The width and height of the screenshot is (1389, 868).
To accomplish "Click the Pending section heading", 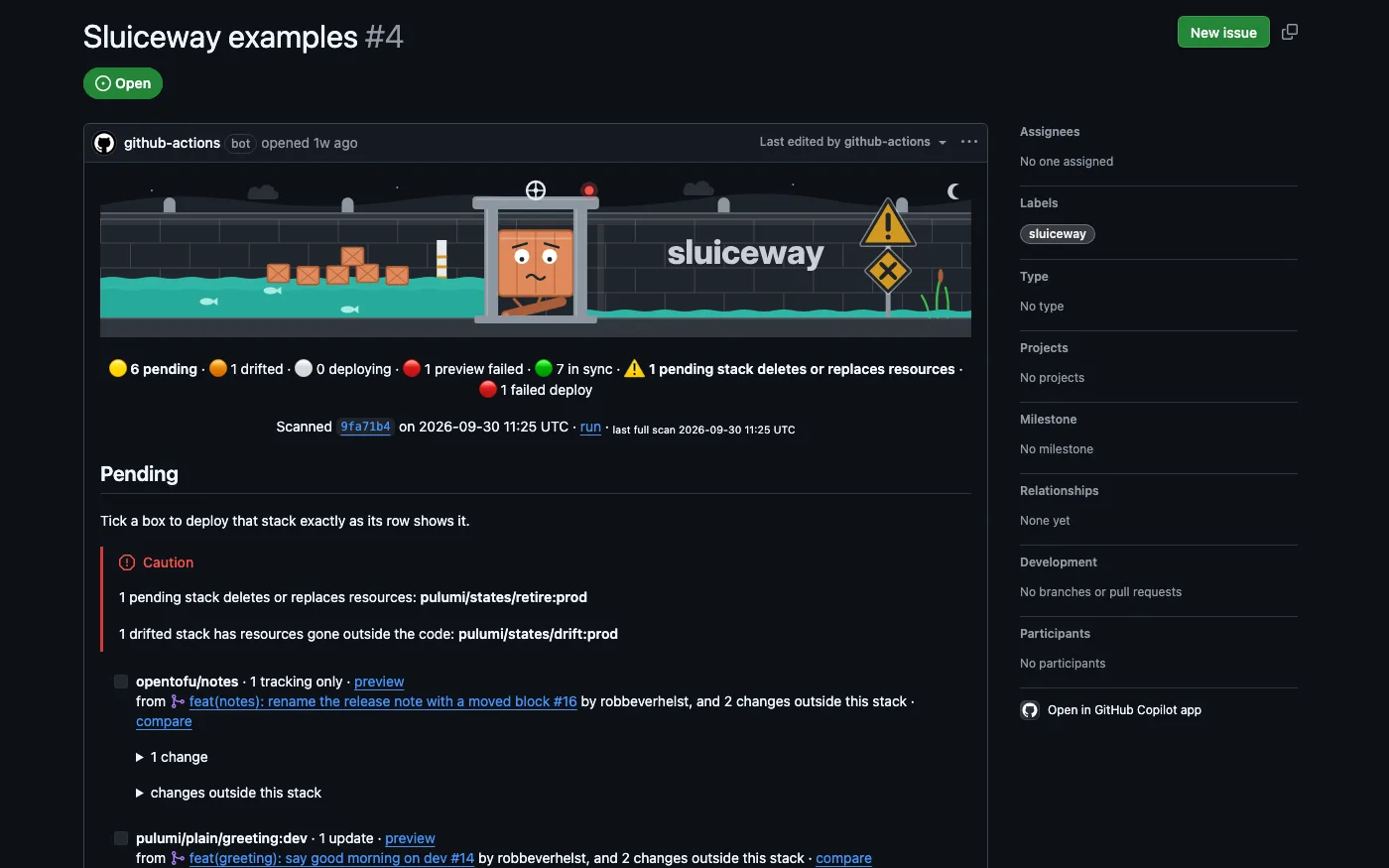I will (x=139, y=474).
